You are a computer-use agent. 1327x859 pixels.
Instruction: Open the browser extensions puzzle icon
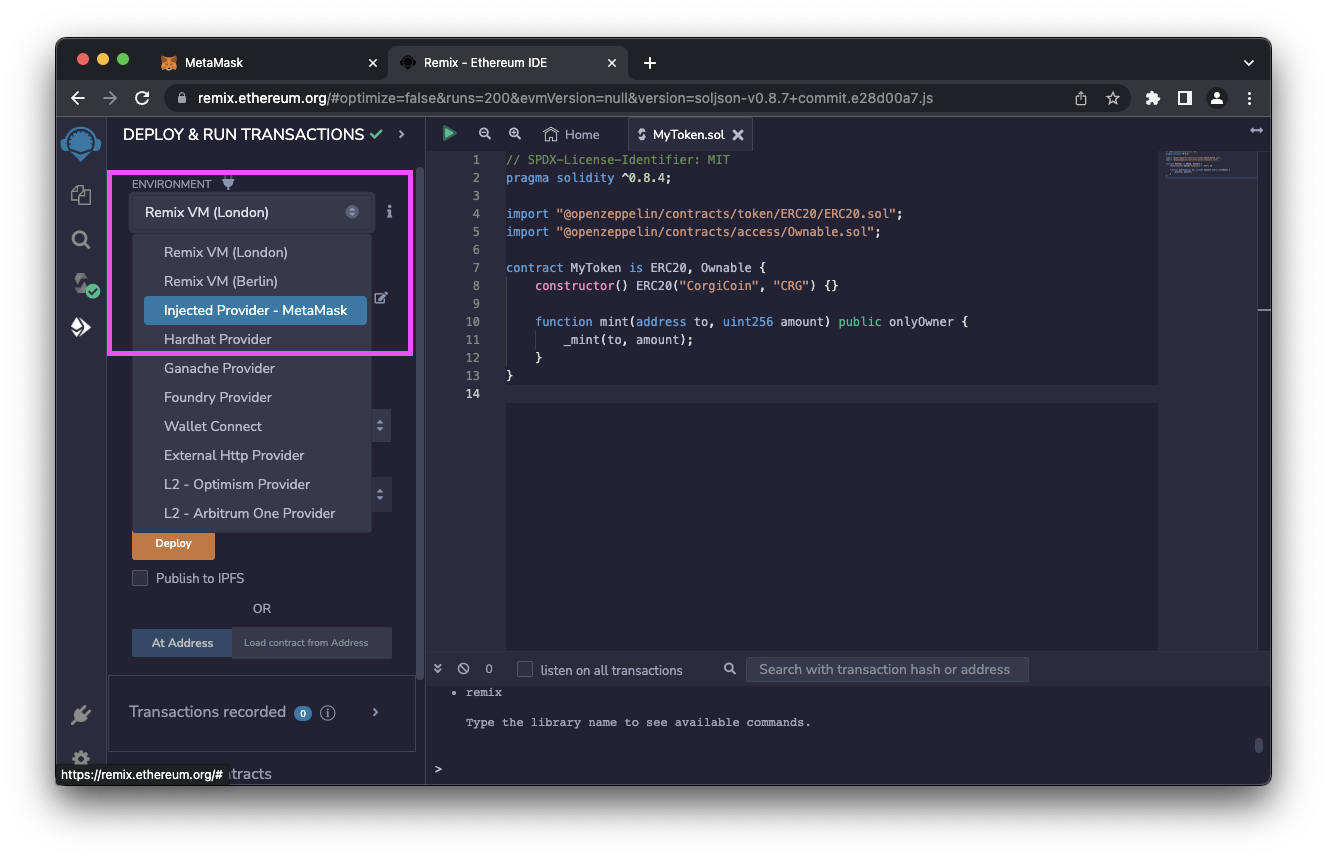(1152, 98)
